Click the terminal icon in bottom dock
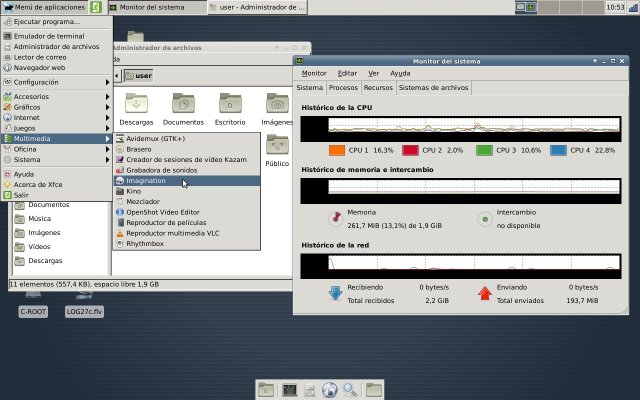640x400 pixels. click(289, 389)
